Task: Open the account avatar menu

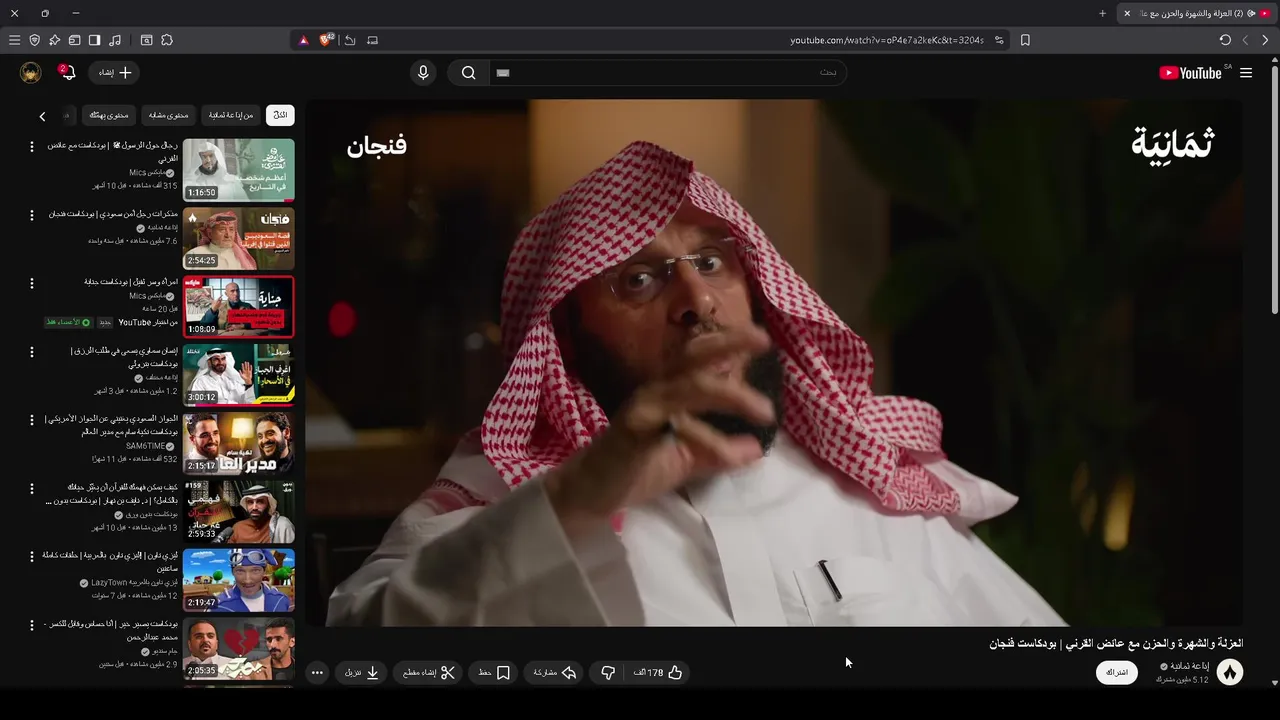Action: pyautogui.click(x=31, y=73)
